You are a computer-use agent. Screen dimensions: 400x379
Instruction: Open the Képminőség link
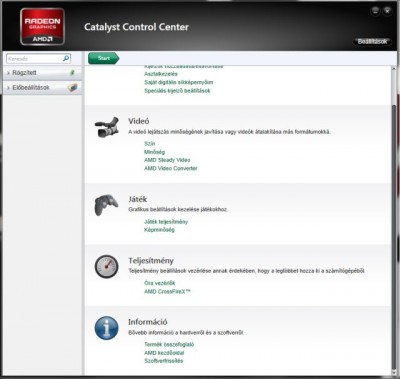159,230
